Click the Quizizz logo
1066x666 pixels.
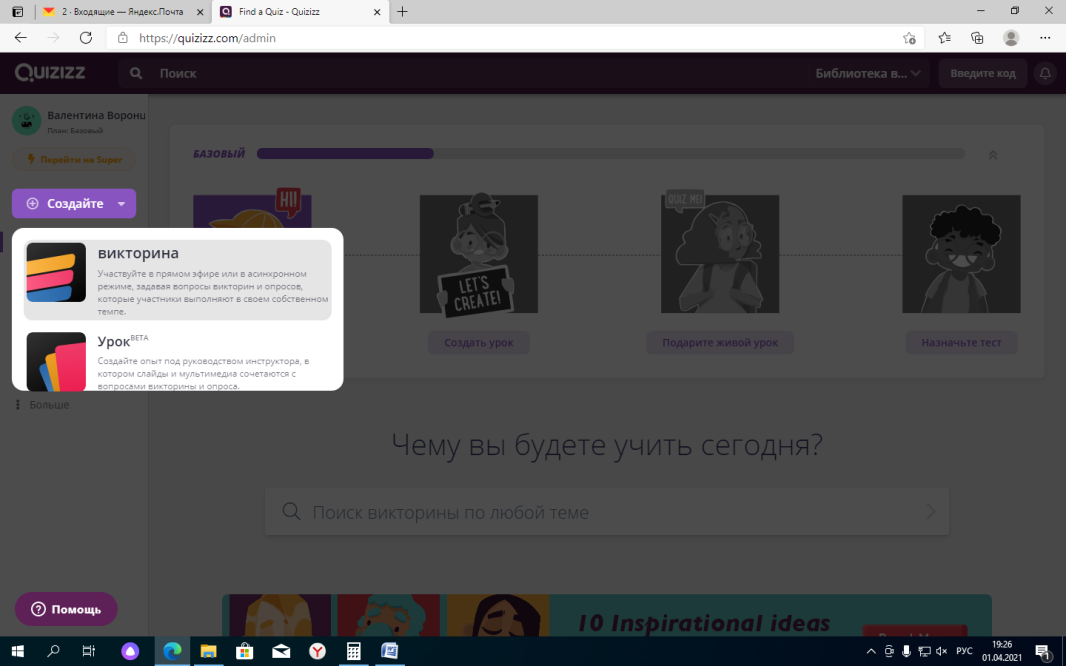point(50,72)
